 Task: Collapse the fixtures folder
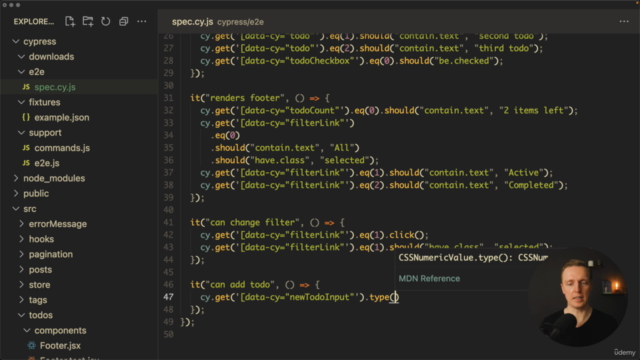(x=21, y=102)
